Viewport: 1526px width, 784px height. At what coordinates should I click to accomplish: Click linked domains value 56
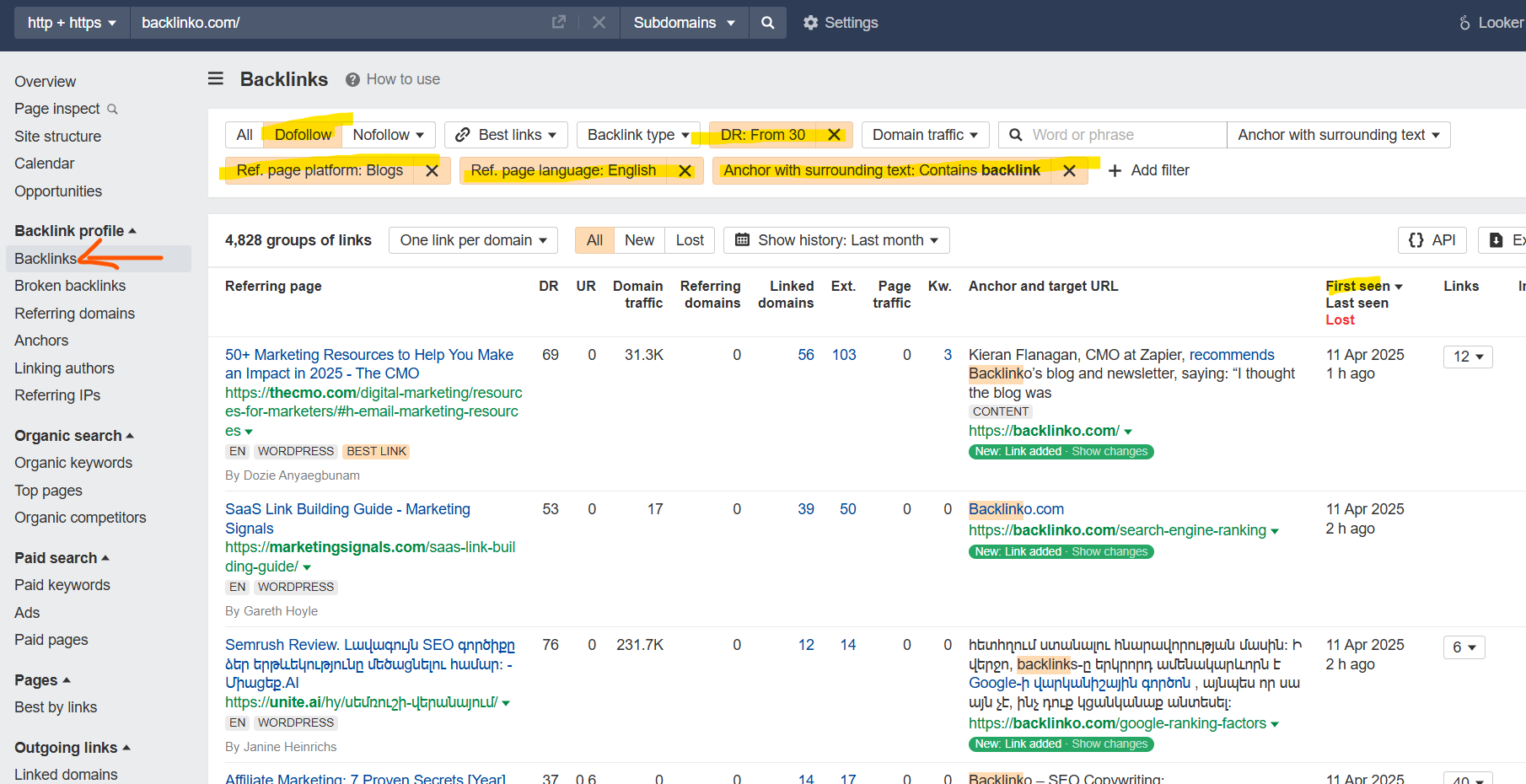click(x=806, y=355)
